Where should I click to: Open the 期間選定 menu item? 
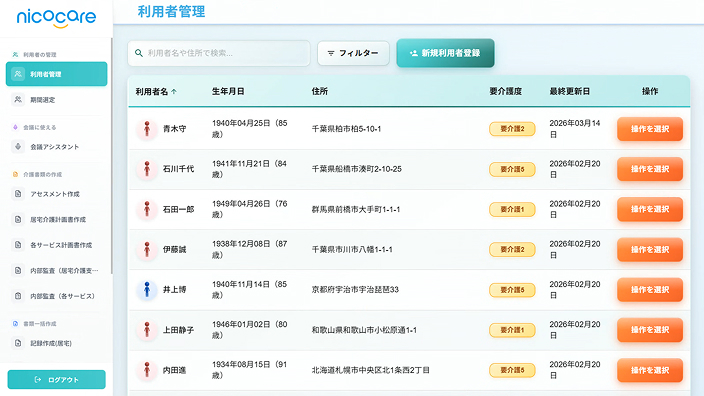pos(57,100)
